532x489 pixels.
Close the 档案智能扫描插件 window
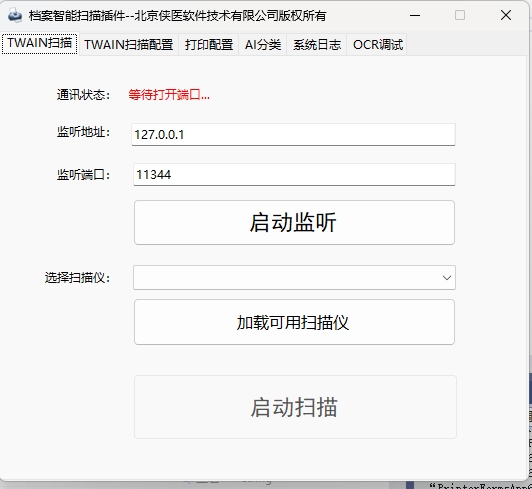(x=506, y=15)
